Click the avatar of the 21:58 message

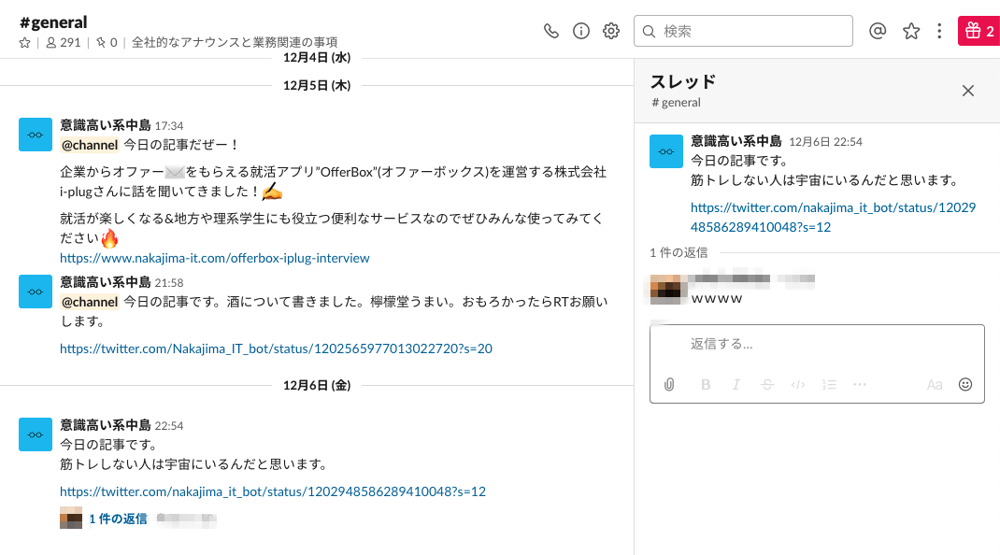pos(35,292)
